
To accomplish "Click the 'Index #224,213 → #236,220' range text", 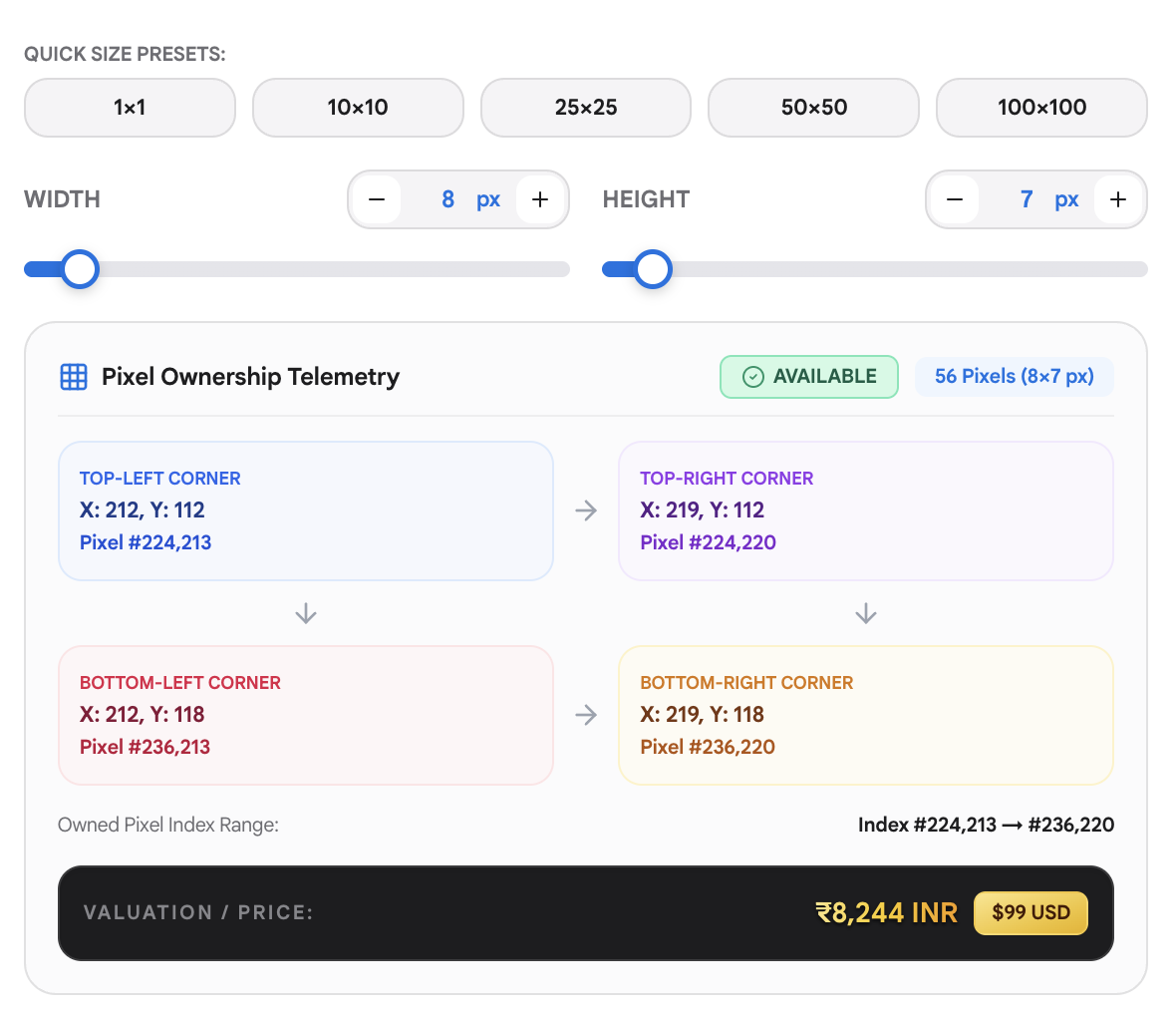I will [x=987, y=826].
